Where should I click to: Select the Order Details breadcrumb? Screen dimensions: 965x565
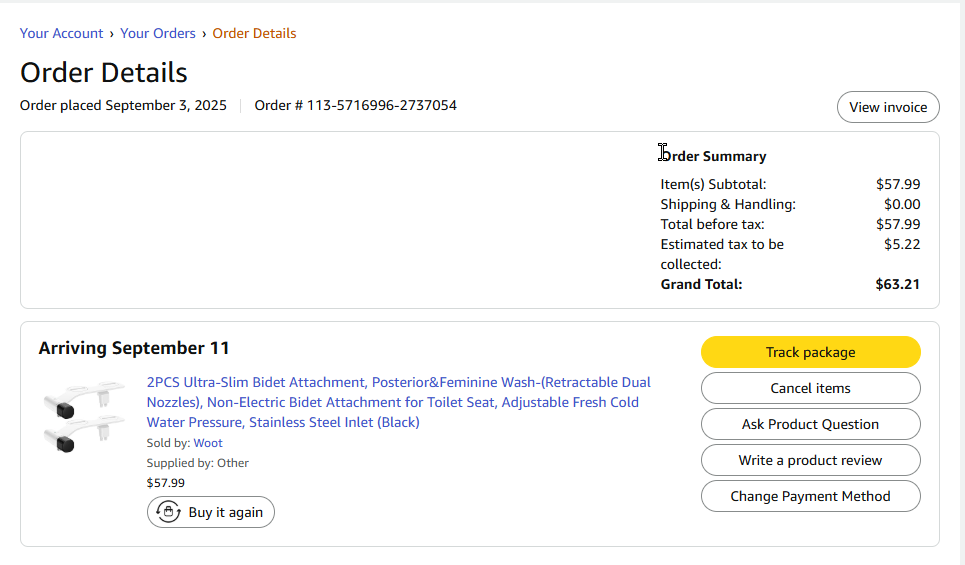pos(254,33)
